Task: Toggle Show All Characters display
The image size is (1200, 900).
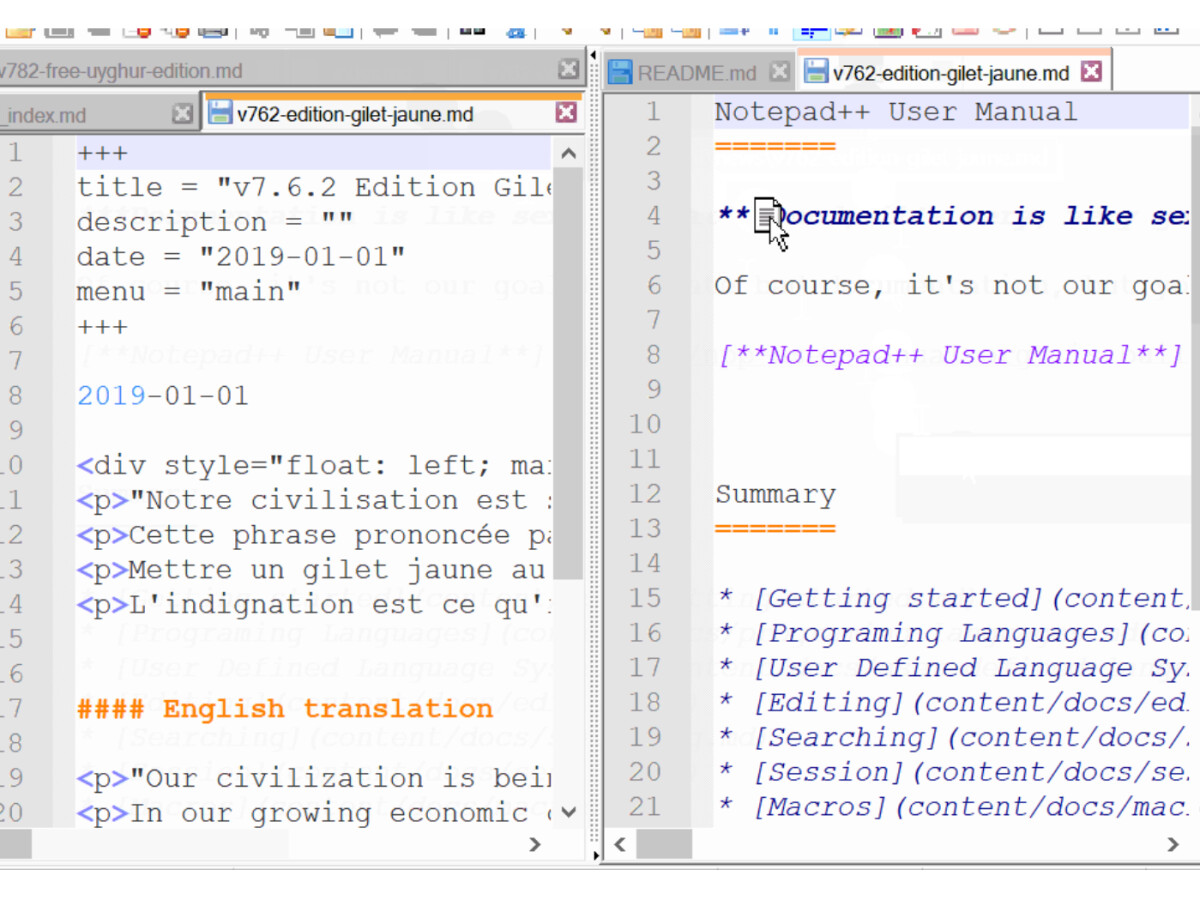Action: click(772, 31)
